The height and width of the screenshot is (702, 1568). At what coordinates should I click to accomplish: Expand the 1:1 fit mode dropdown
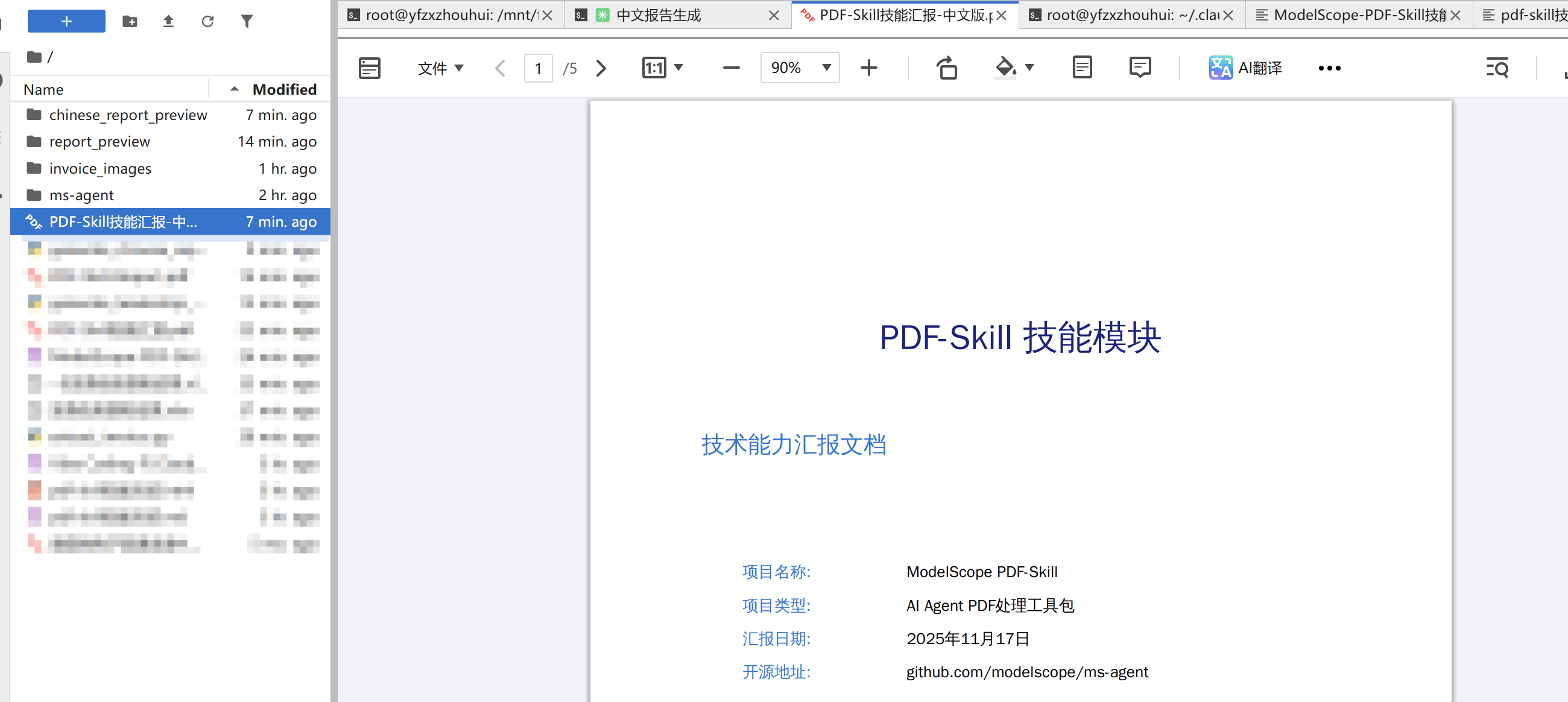(x=678, y=68)
